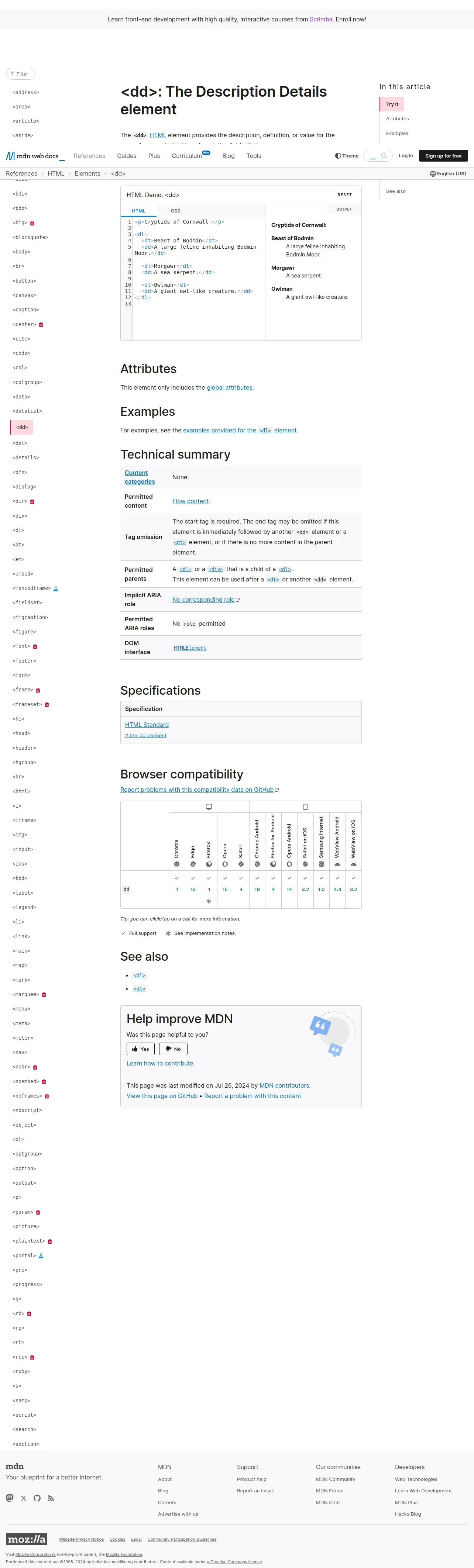Open Curriculum in the top navigation
This screenshot has height=1568, width=474.
pyautogui.click(x=187, y=156)
